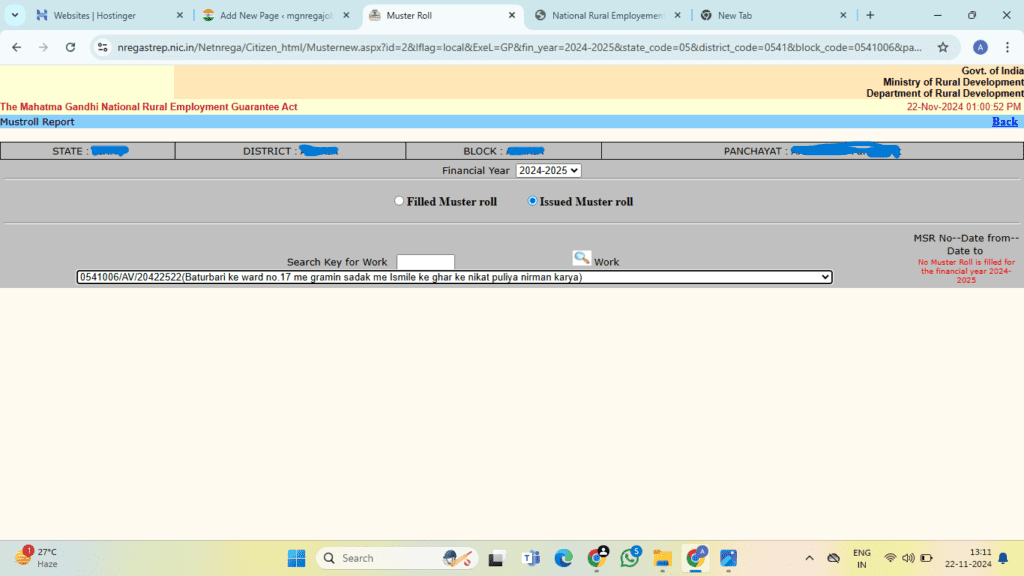Click the Windows Start button
The height and width of the screenshot is (576, 1024).
point(297,558)
